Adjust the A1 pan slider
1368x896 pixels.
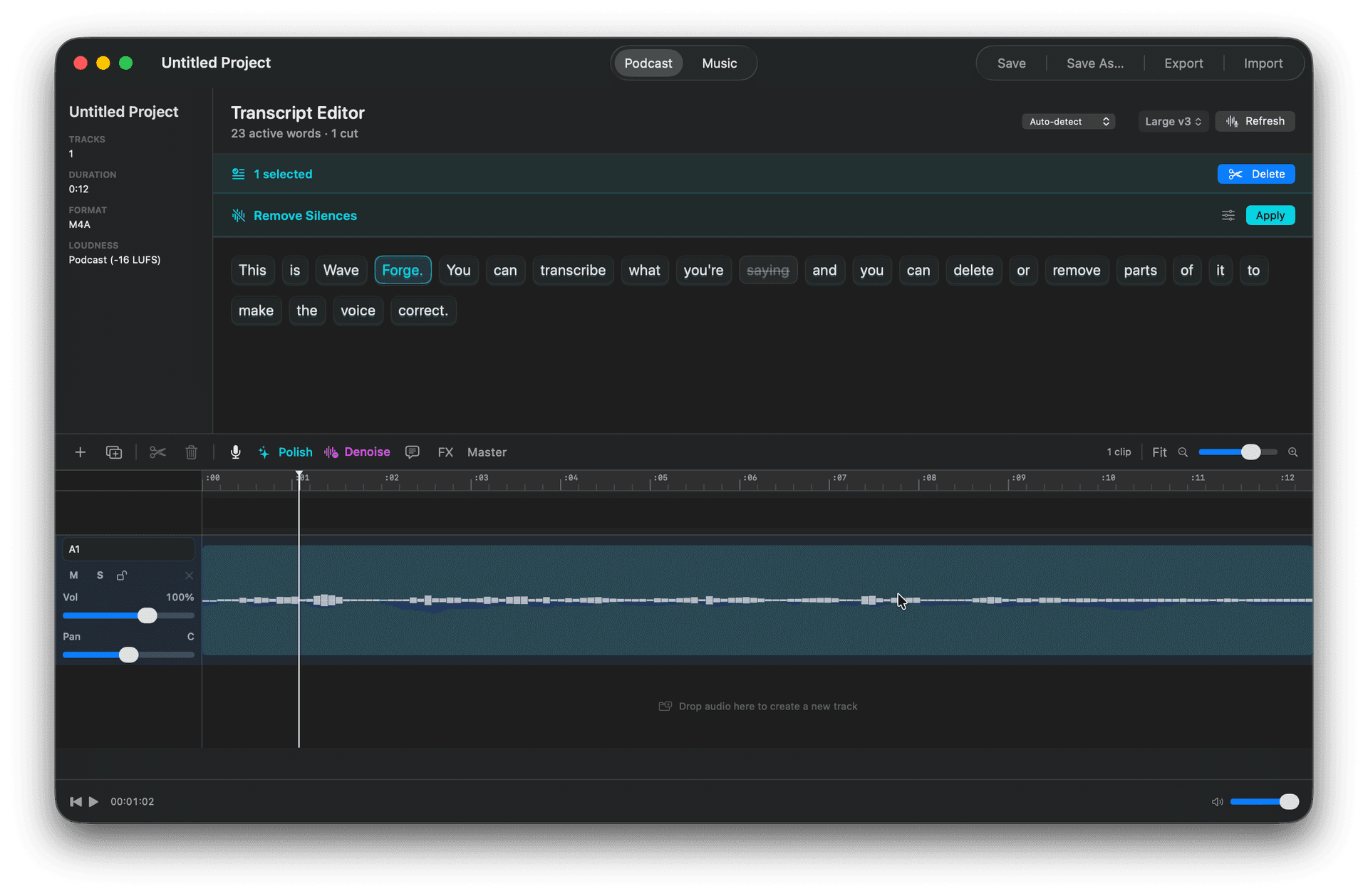[128, 655]
